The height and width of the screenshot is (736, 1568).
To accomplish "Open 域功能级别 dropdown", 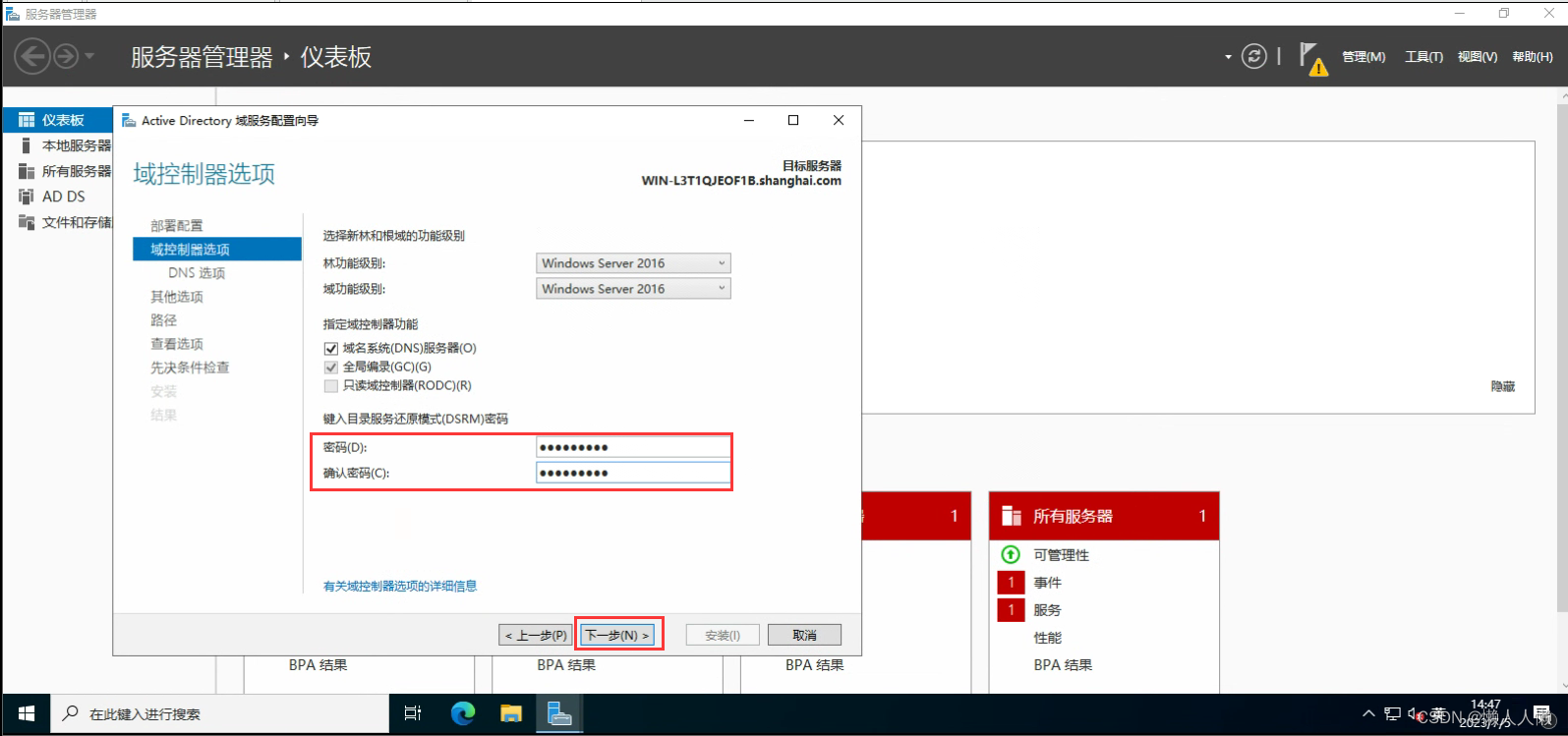I will [633, 289].
